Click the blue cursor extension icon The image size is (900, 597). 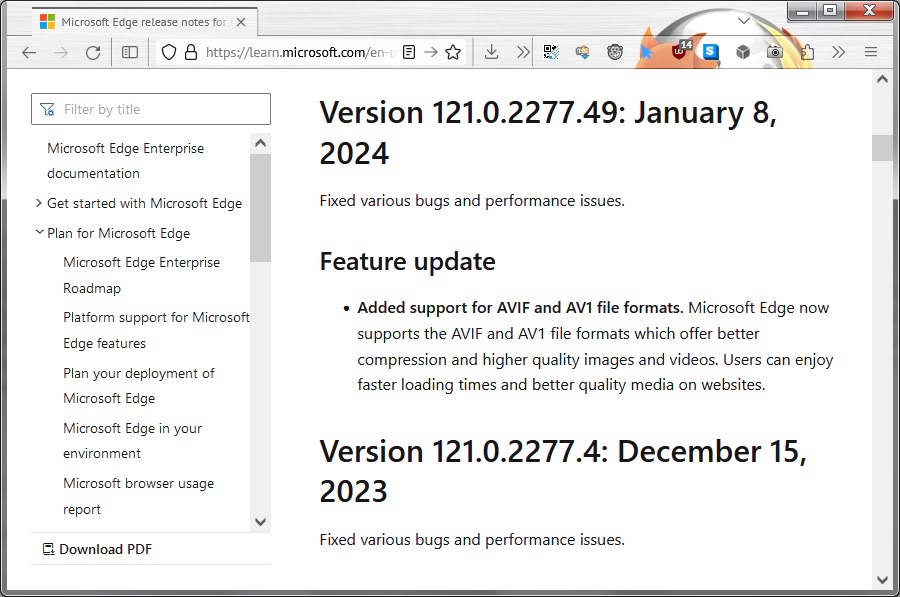tap(646, 53)
